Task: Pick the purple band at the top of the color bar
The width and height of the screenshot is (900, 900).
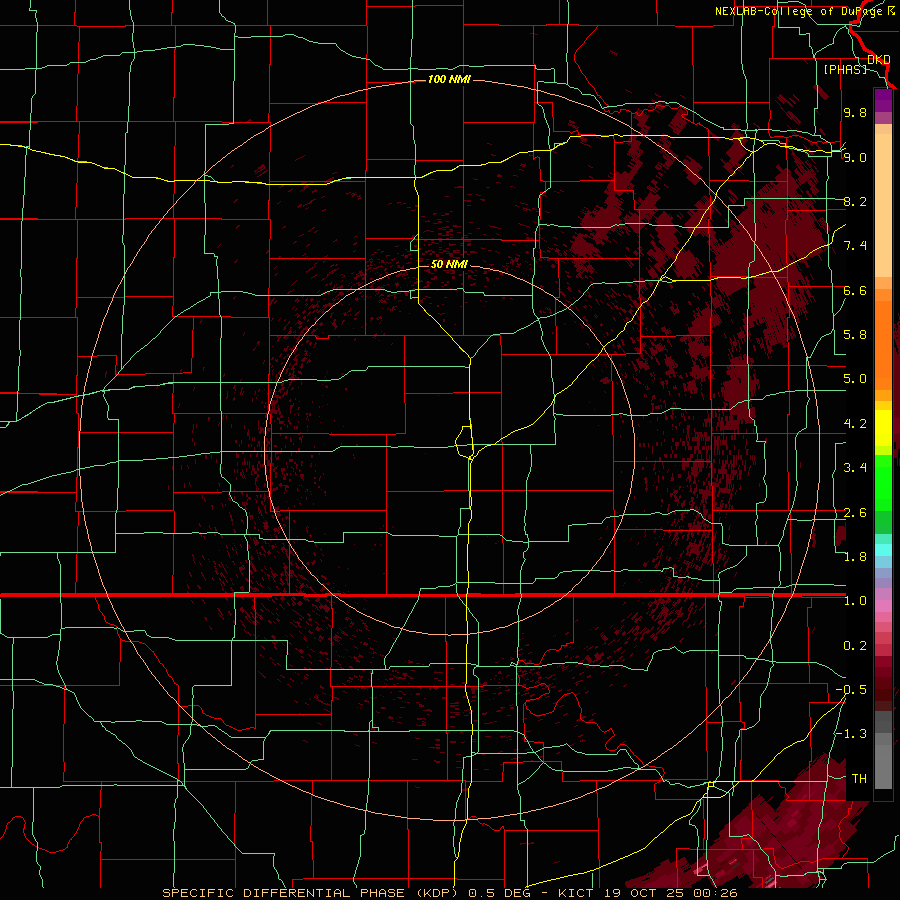Action: point(883,100)
